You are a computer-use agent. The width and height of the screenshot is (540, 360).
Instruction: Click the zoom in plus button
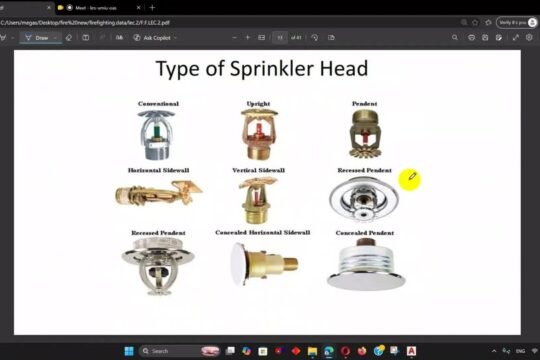coord(248,38)
